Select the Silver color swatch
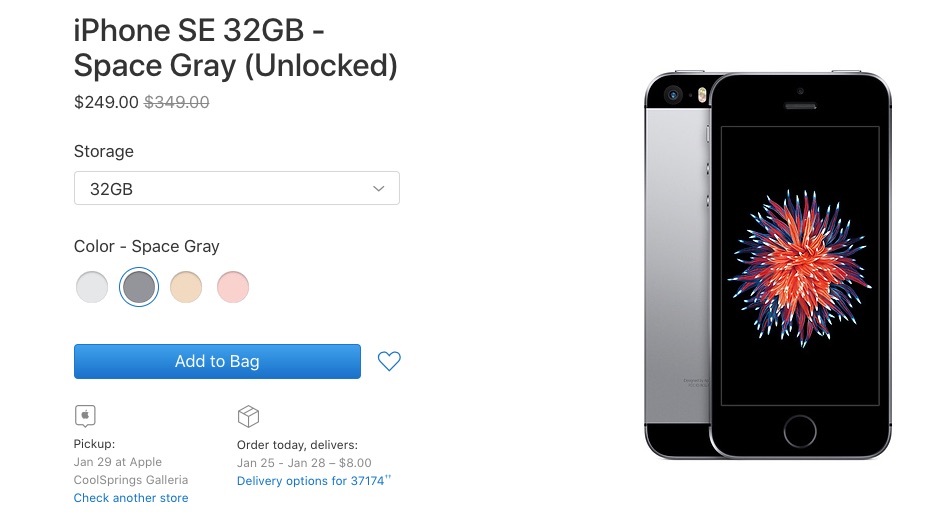 pos(92,287)
